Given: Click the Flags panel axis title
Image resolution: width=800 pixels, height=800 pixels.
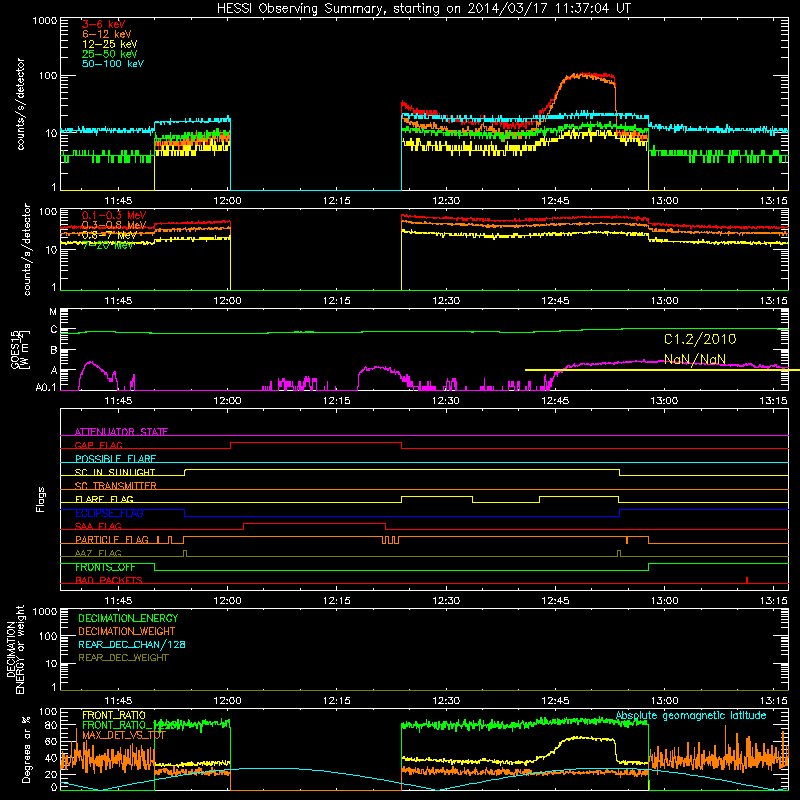Looking at the screenshot, I should [x=41, y=499].
